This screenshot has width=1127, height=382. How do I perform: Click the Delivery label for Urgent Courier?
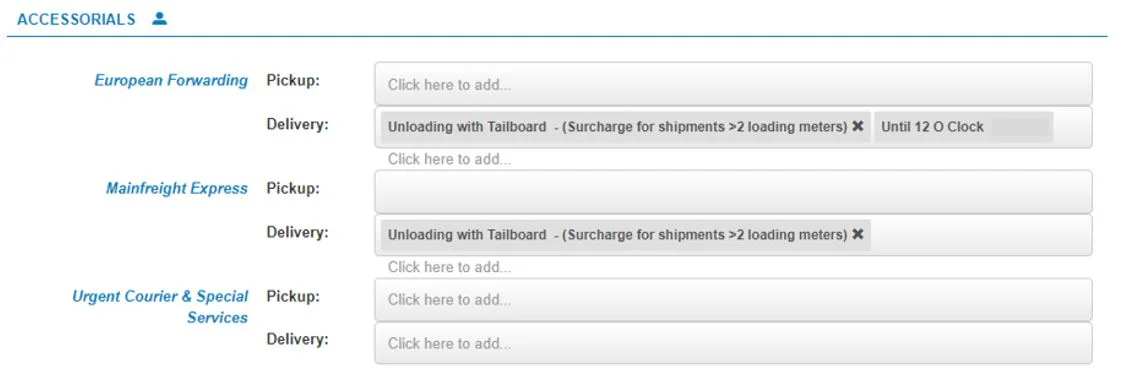pyautogui.click(x=298, y=338)
